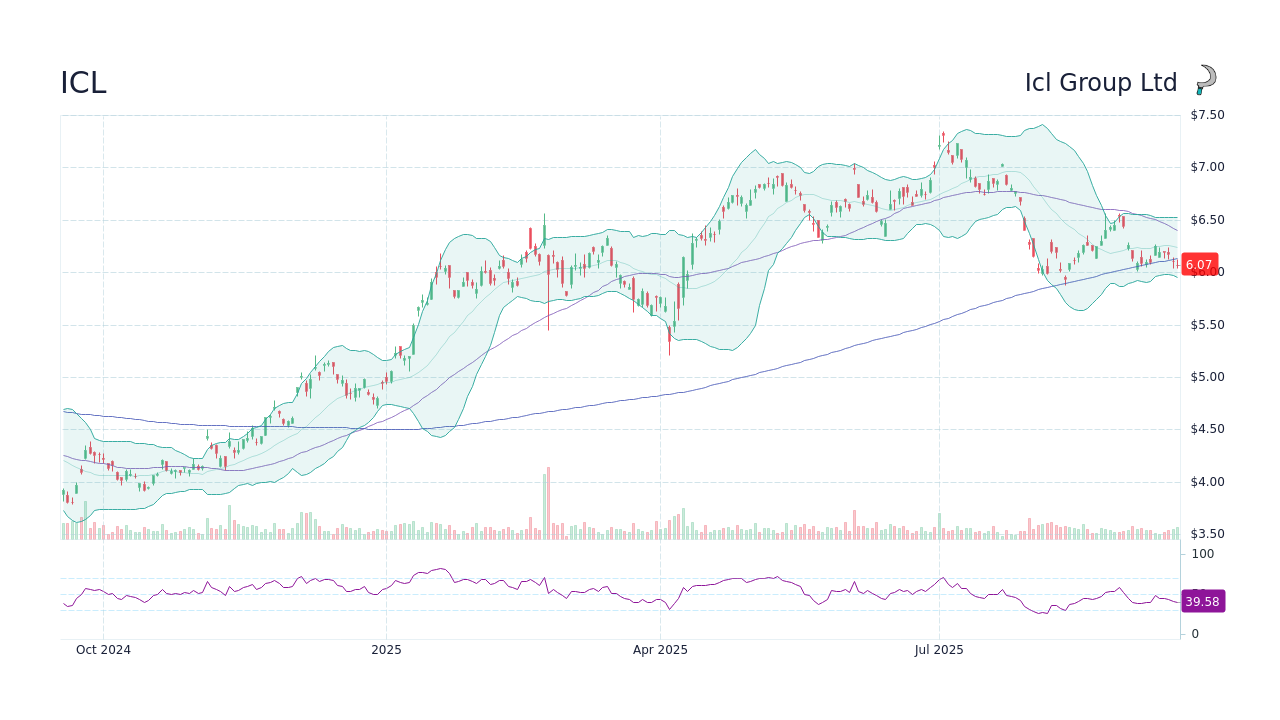Select the red 6.07 price badge
Viewport: 1280px width, 720px height.
coord(1199,265)
